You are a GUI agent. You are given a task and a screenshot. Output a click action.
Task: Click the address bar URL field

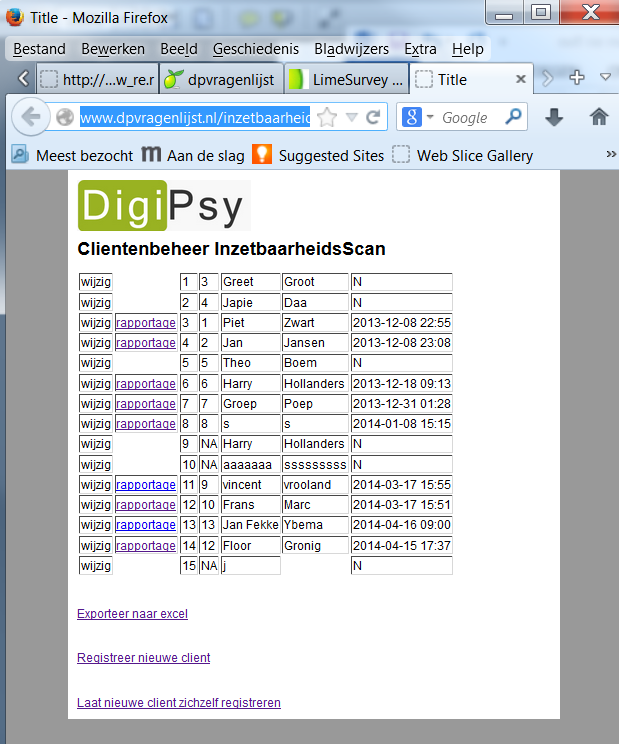pyautogui.click(x=194, y=117)
